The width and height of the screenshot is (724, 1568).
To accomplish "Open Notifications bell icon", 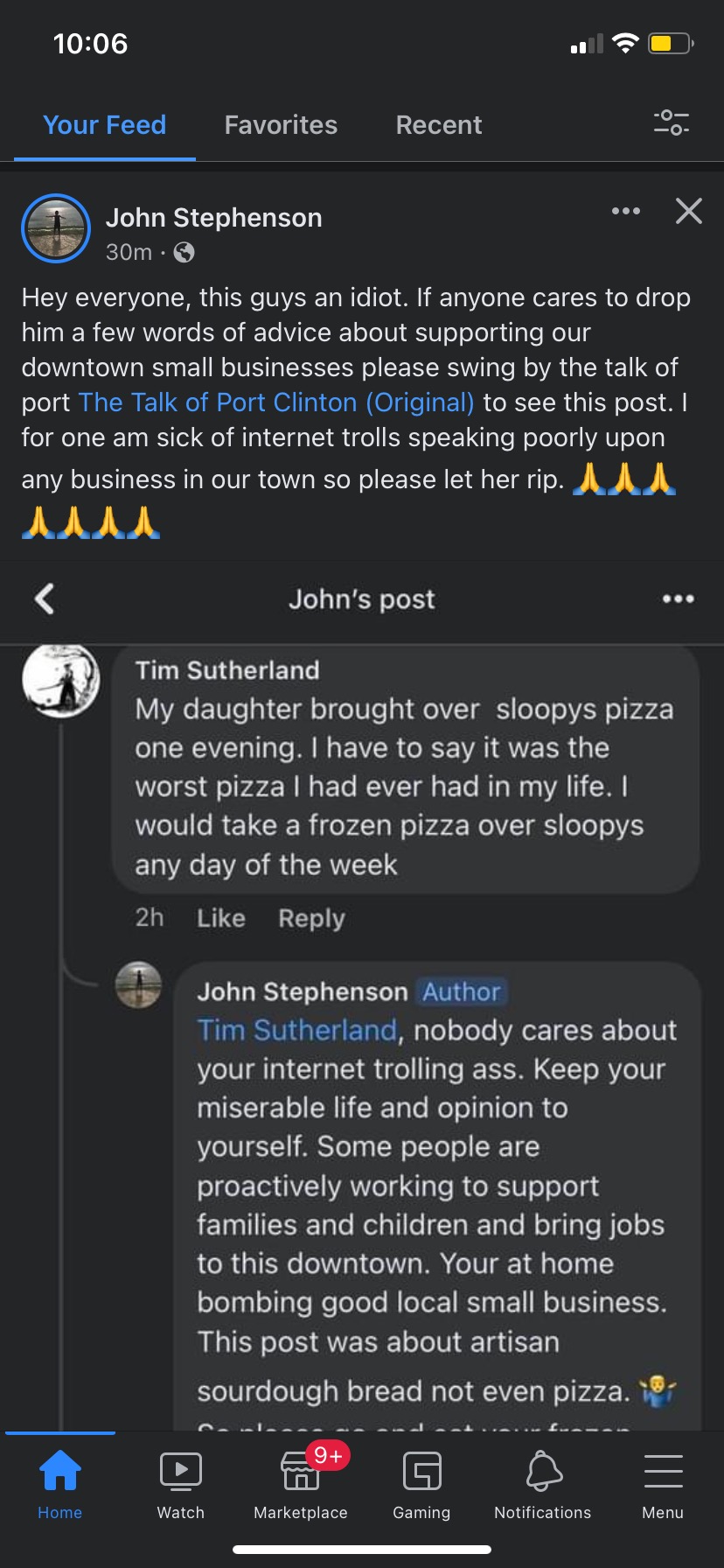I will (x=543, y=1472).
